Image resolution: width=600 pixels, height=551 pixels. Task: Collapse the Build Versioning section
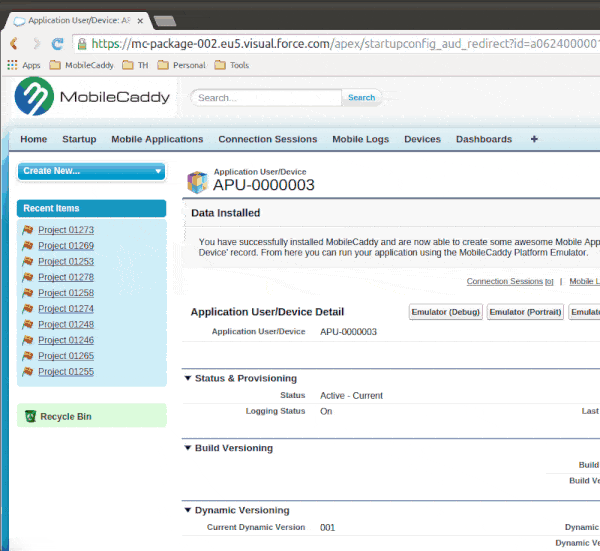coord(187,448)
